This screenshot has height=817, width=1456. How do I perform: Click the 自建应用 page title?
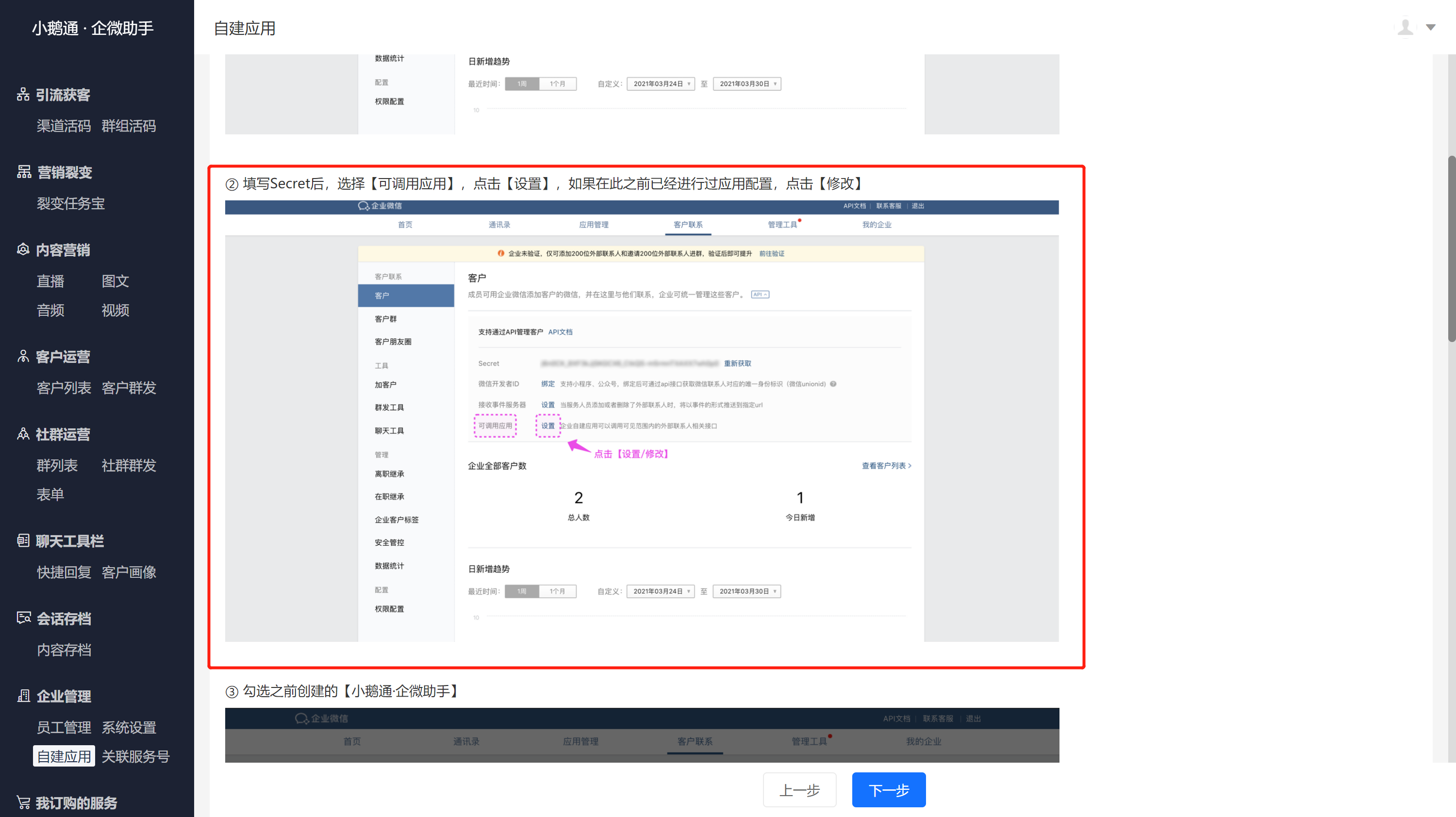(x=244, y=28)
